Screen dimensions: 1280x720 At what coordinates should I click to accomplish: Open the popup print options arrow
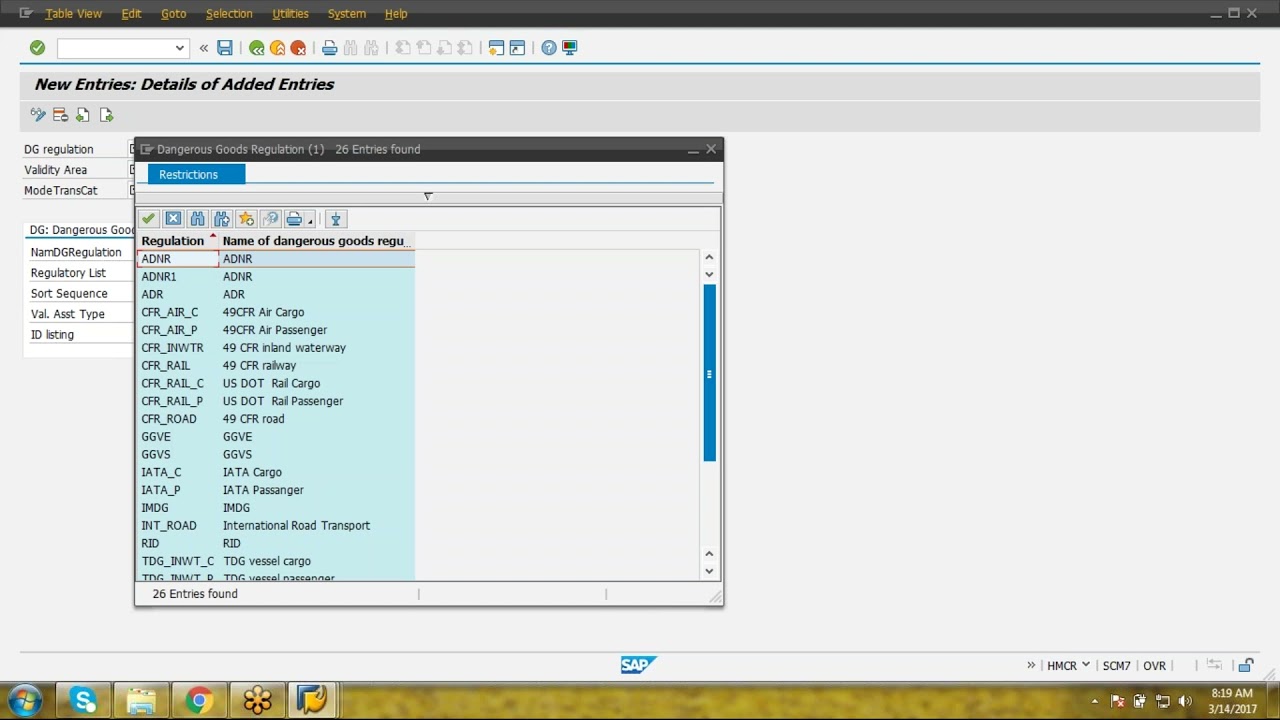click(311, 221)
